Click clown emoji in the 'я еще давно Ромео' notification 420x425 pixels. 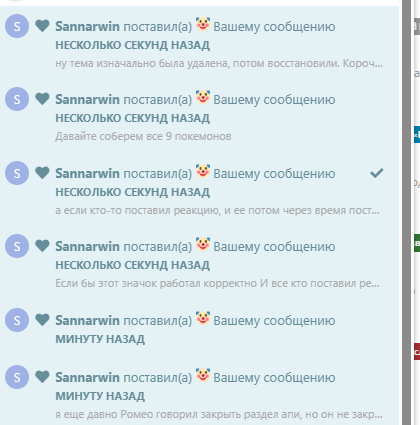(x=203, y=375)
